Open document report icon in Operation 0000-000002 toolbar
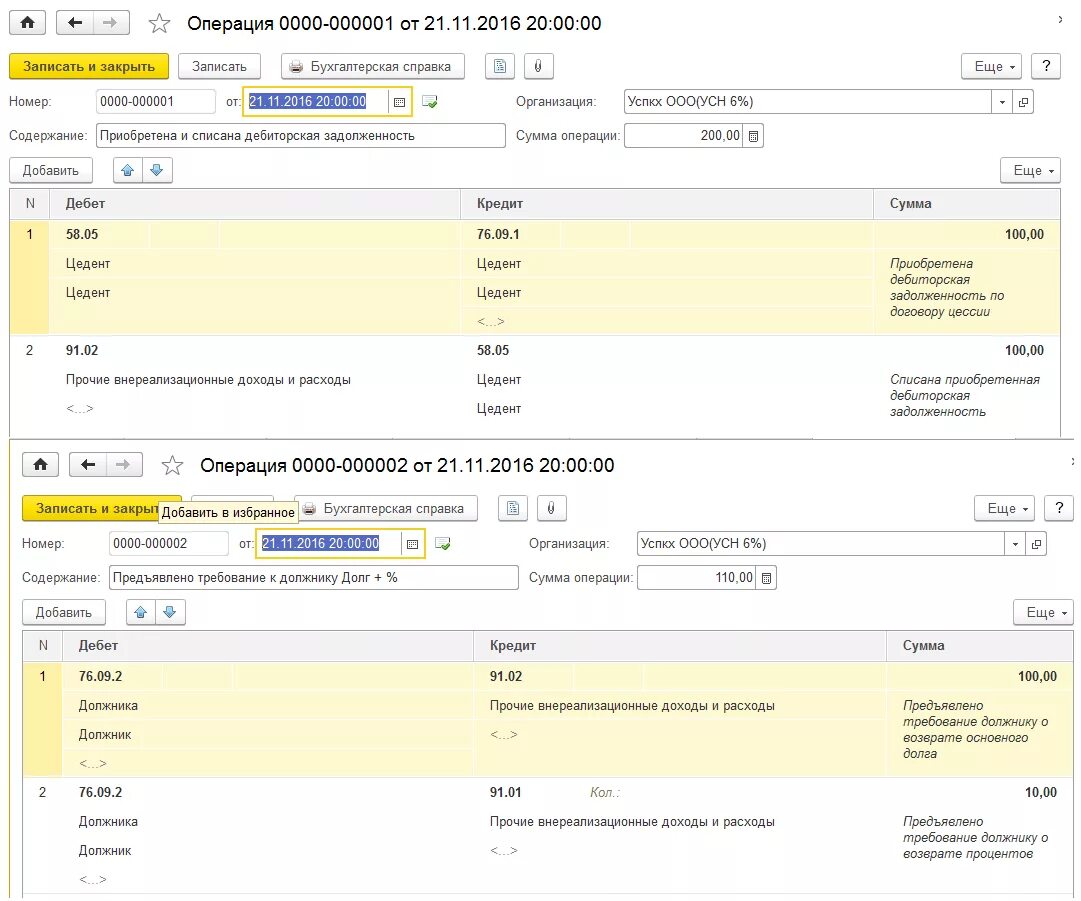Screen dimensions: 1081x901 (x=513, y=508)
